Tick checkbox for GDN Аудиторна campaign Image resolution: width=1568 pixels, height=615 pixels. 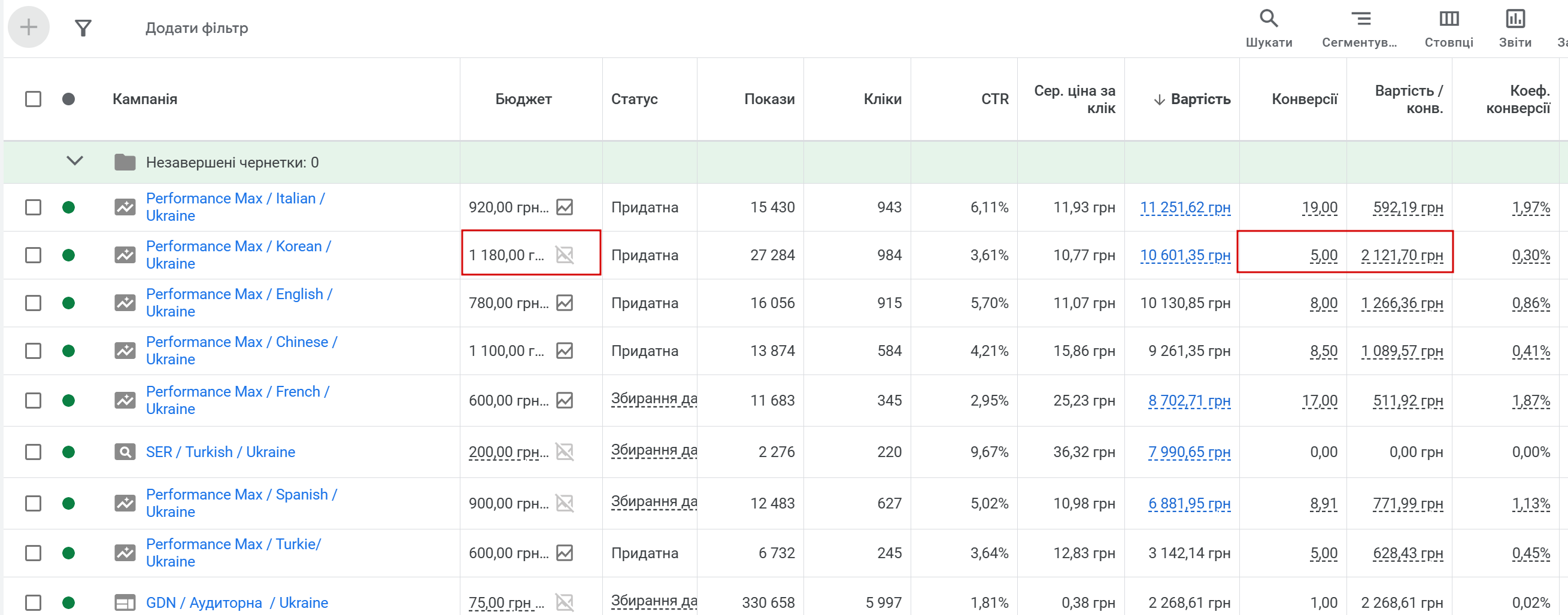pyautogui.click(x=33, y=603)
